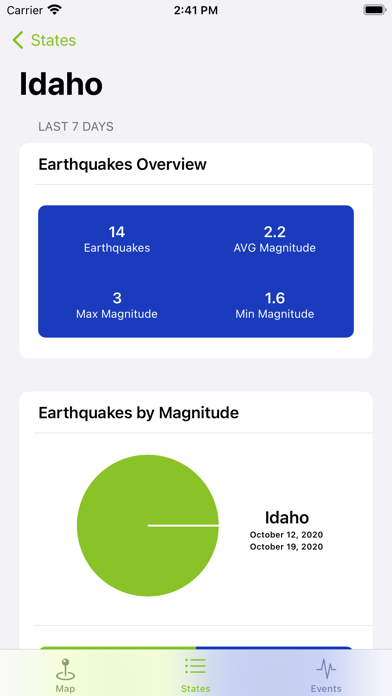
Task: Tap the Wi-Fi status icon
Action: [55, 10]
